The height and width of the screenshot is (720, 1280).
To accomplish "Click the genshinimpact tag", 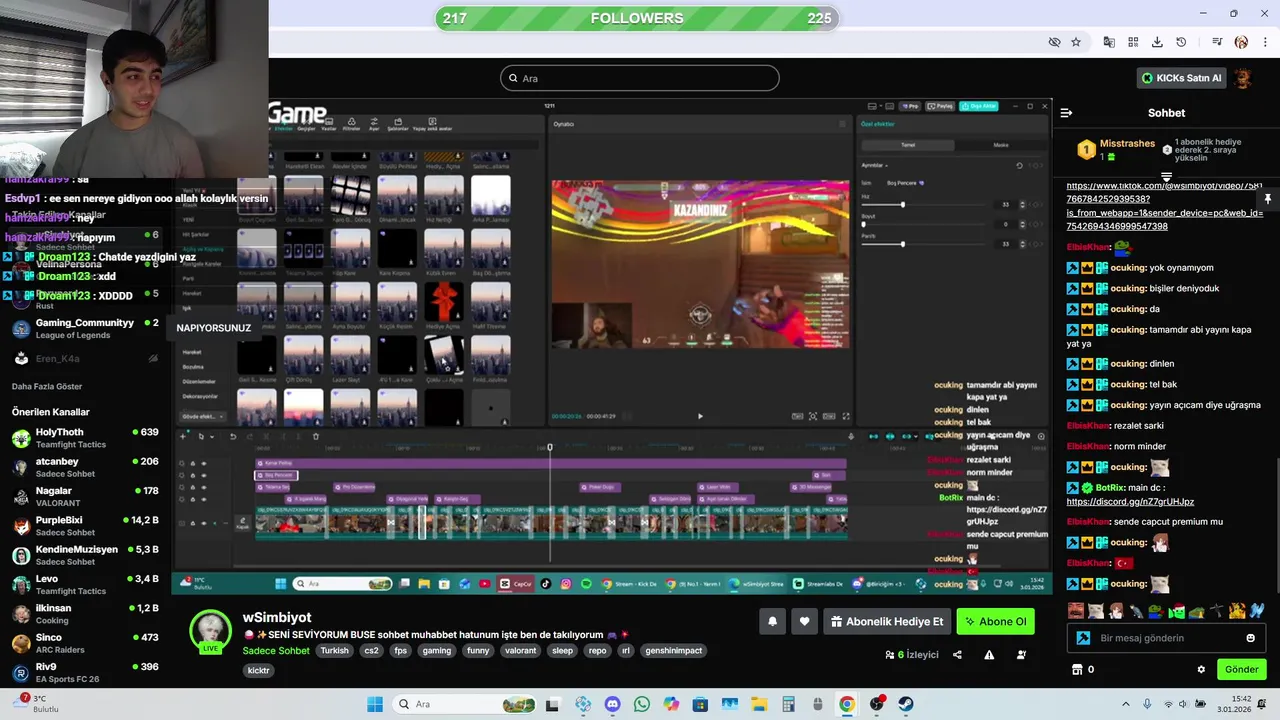I will coord(674,651).
